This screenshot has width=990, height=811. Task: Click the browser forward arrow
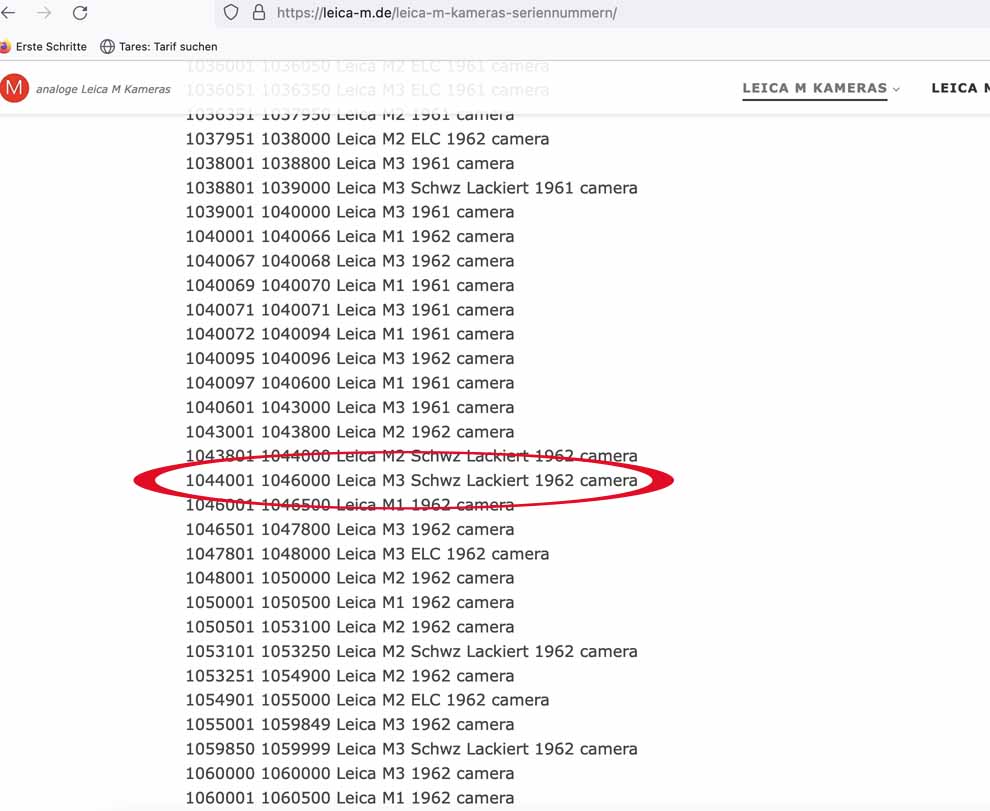pyautogui.click(x=44, y=13)
